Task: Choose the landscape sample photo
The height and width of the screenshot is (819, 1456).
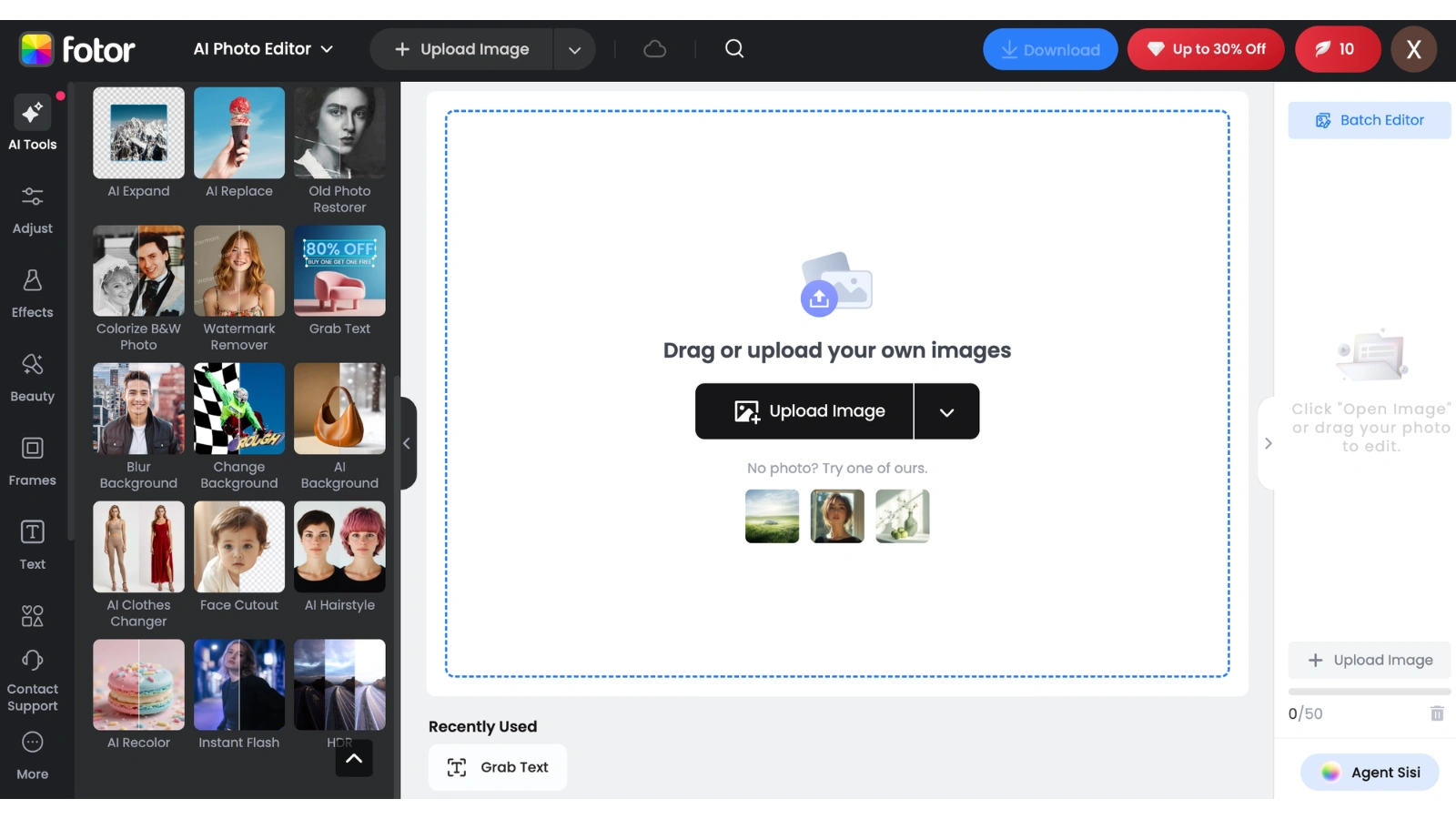Action: coord(772,516)
